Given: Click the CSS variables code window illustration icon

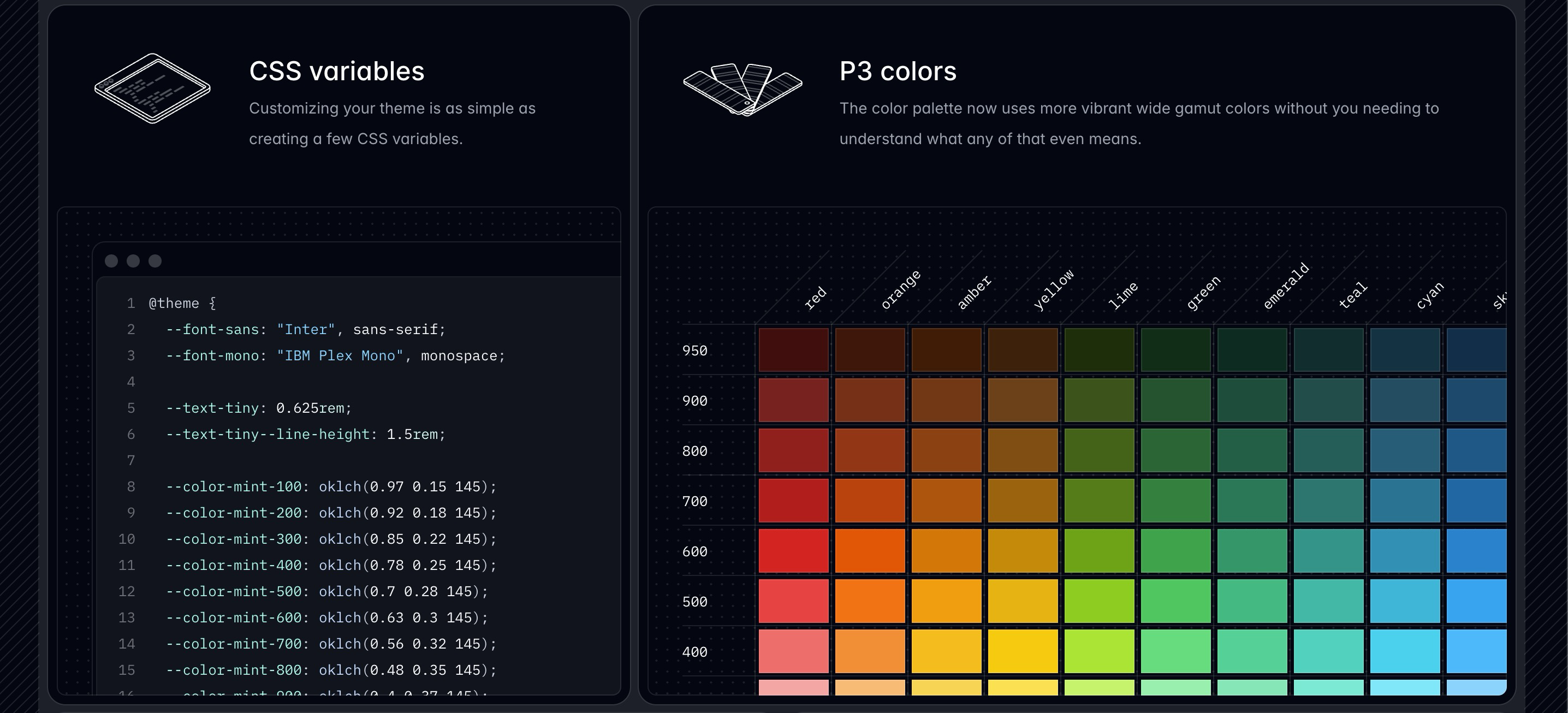Looking at the screenshot, I should [152, 88].
